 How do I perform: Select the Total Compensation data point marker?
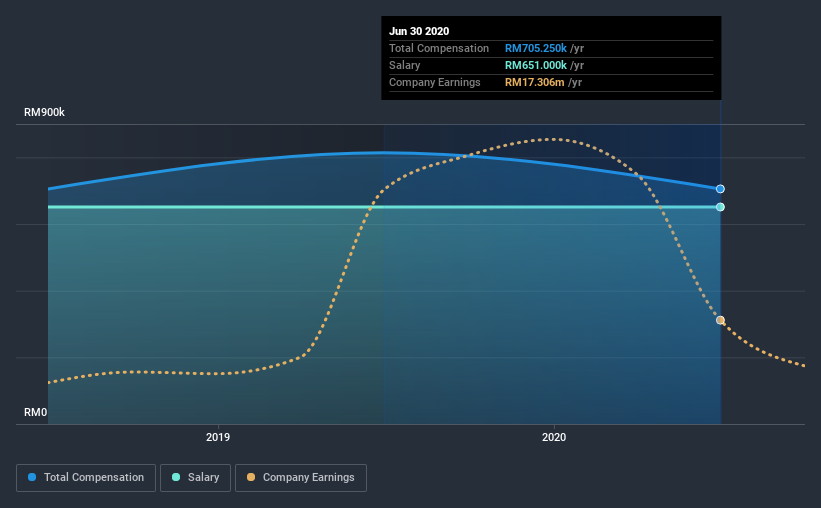pyautogui.click(x=720, y=189)
